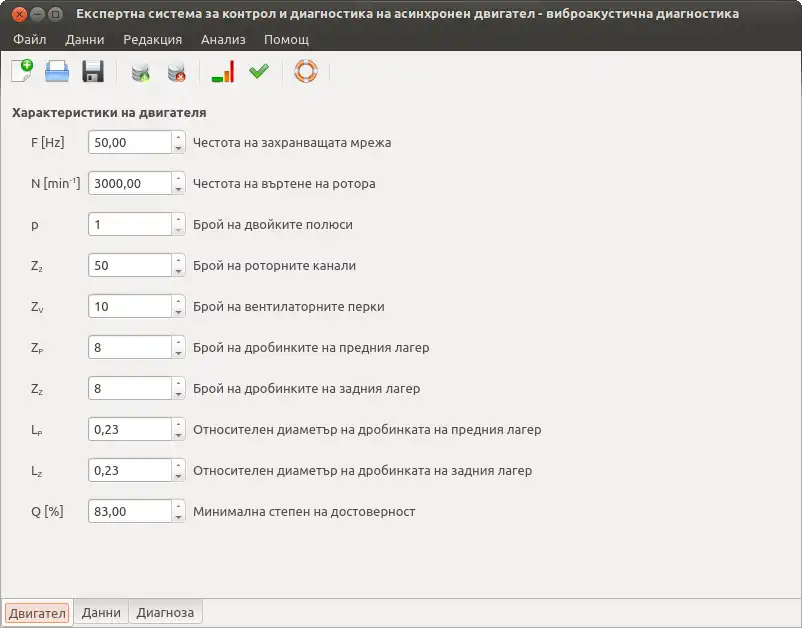The width and height of the screenshot is (802, 628).
Task: Click the Lz field showing 0,23
Action: [x=130, y=470]
